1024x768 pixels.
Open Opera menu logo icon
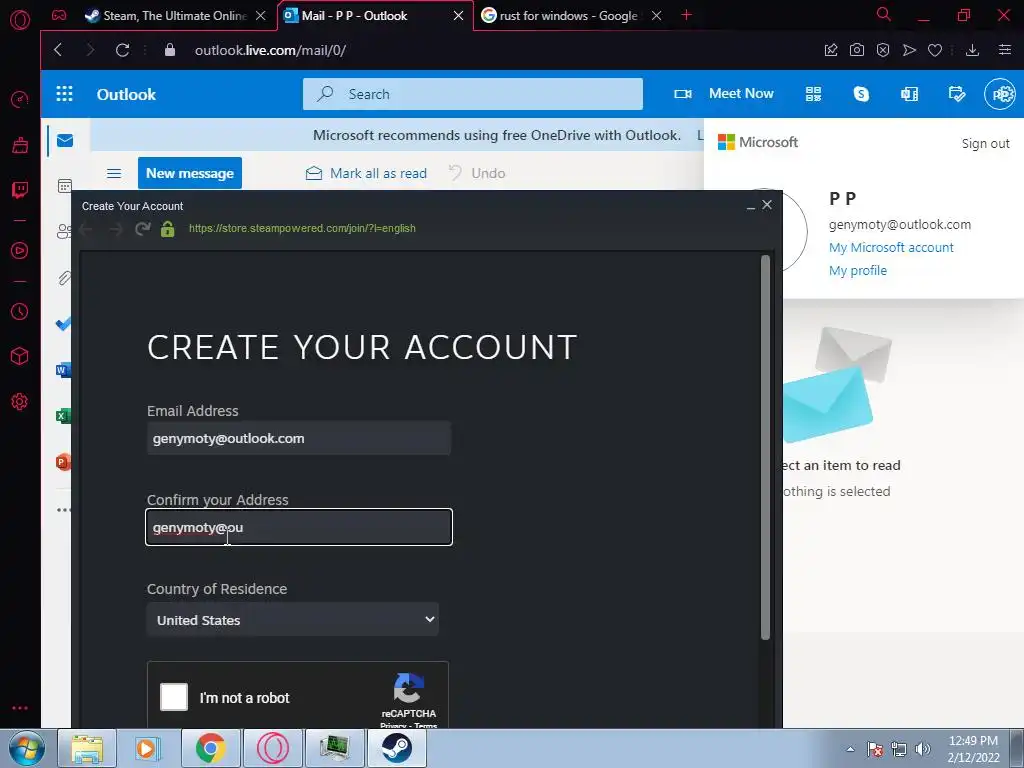(20, 20)
